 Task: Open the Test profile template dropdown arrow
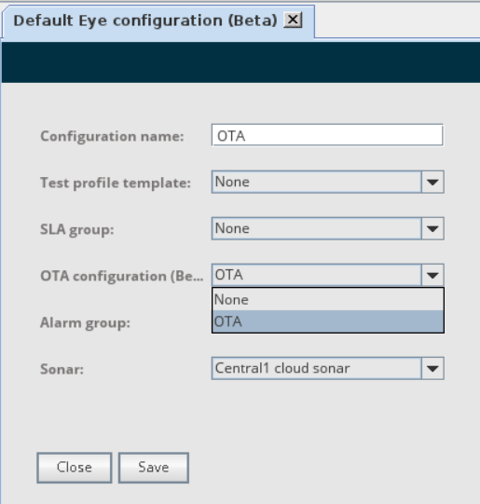[x=432, y=182]
